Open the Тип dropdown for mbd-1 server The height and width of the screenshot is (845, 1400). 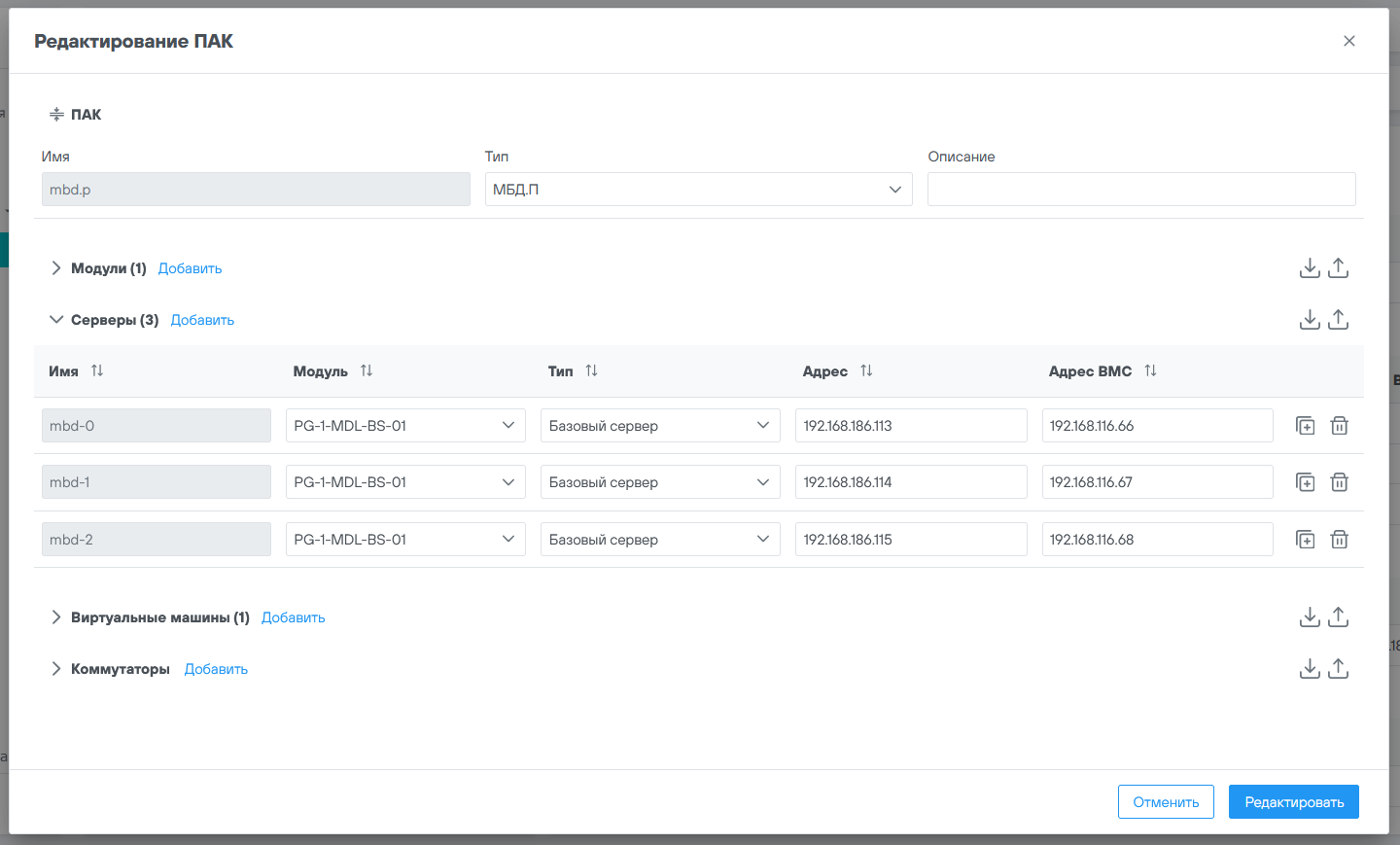660,482
